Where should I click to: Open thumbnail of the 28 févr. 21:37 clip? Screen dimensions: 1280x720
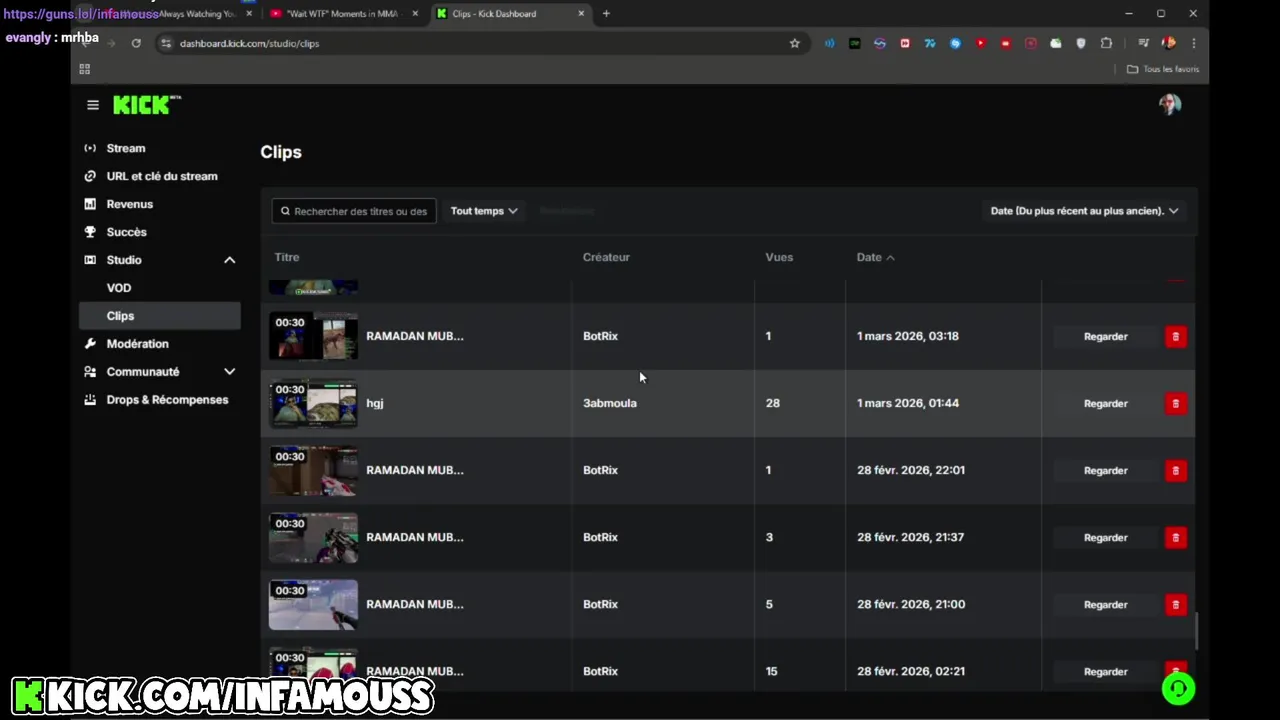click(313, 538)
